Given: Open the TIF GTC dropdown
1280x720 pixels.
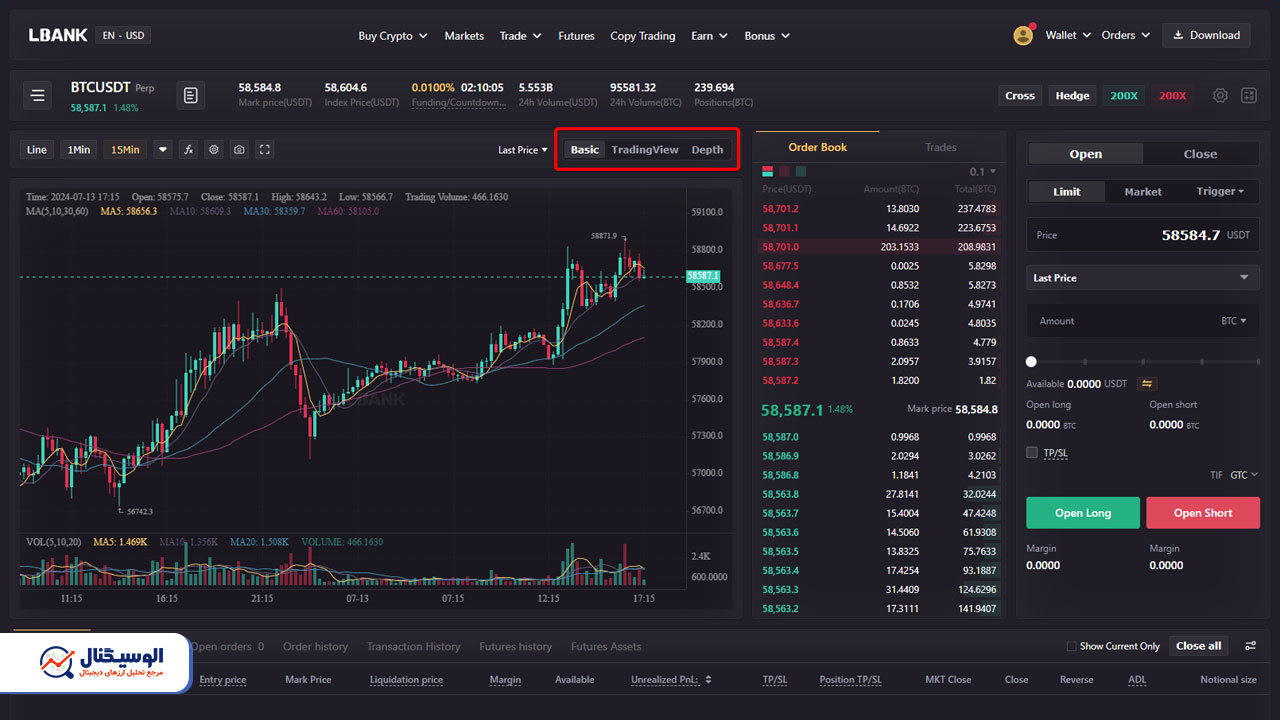Looking at the screenshot, I should point(1244,475).
